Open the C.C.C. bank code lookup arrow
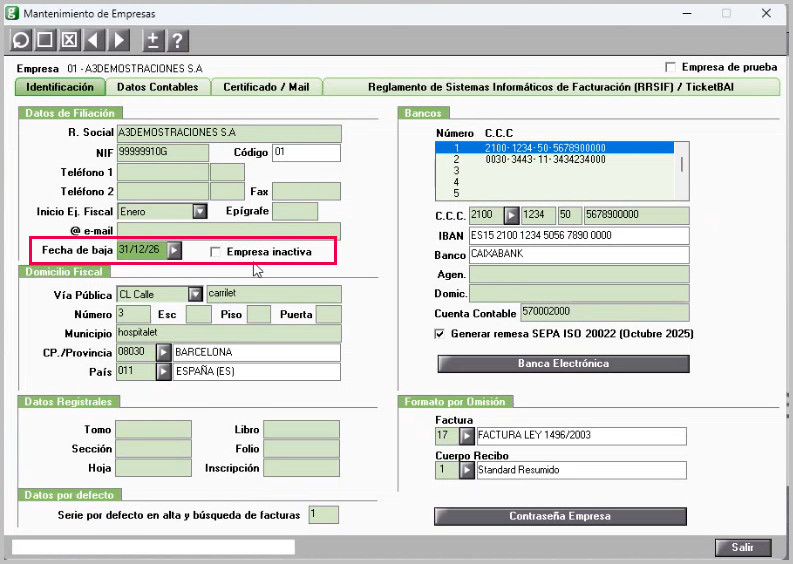 click(512, 215)
